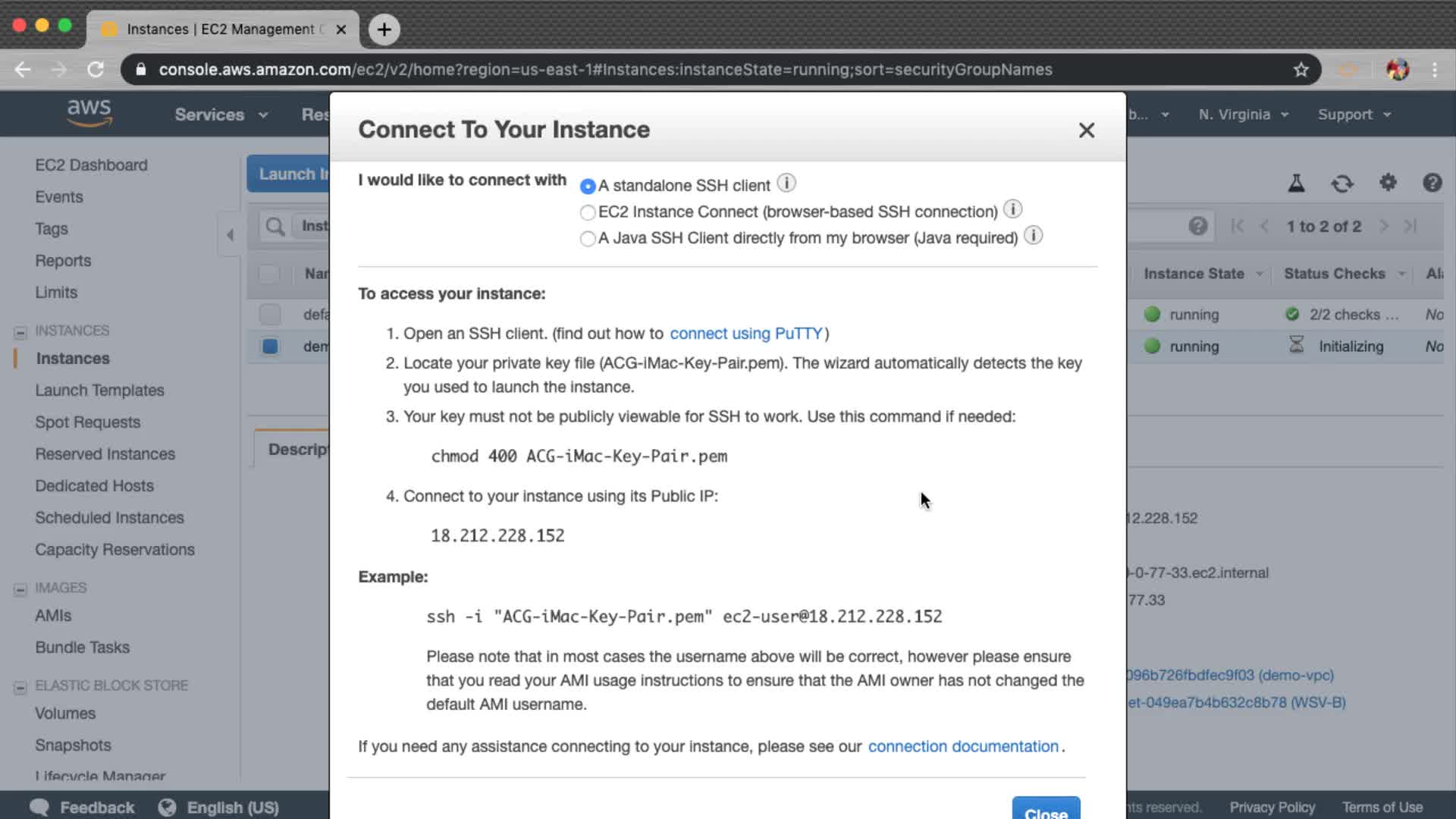Bookmark page with star icon
This screenshot has width=1456, height=819.
1301,70
